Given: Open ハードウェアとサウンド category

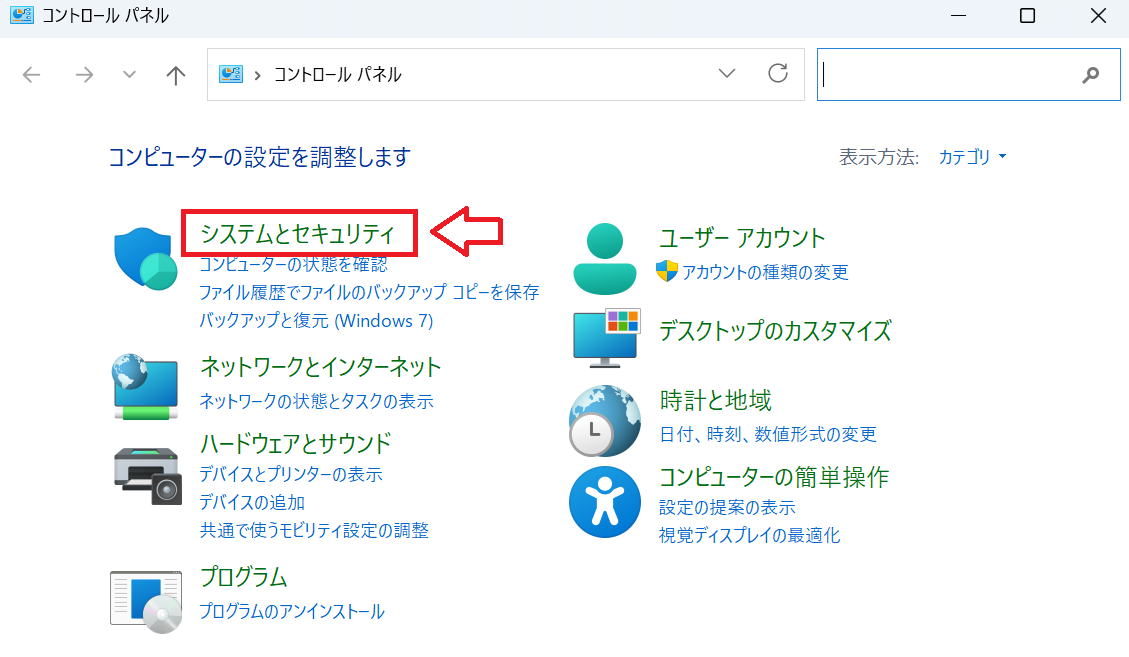Looking at the screenshot, I should tap(295, 443).
